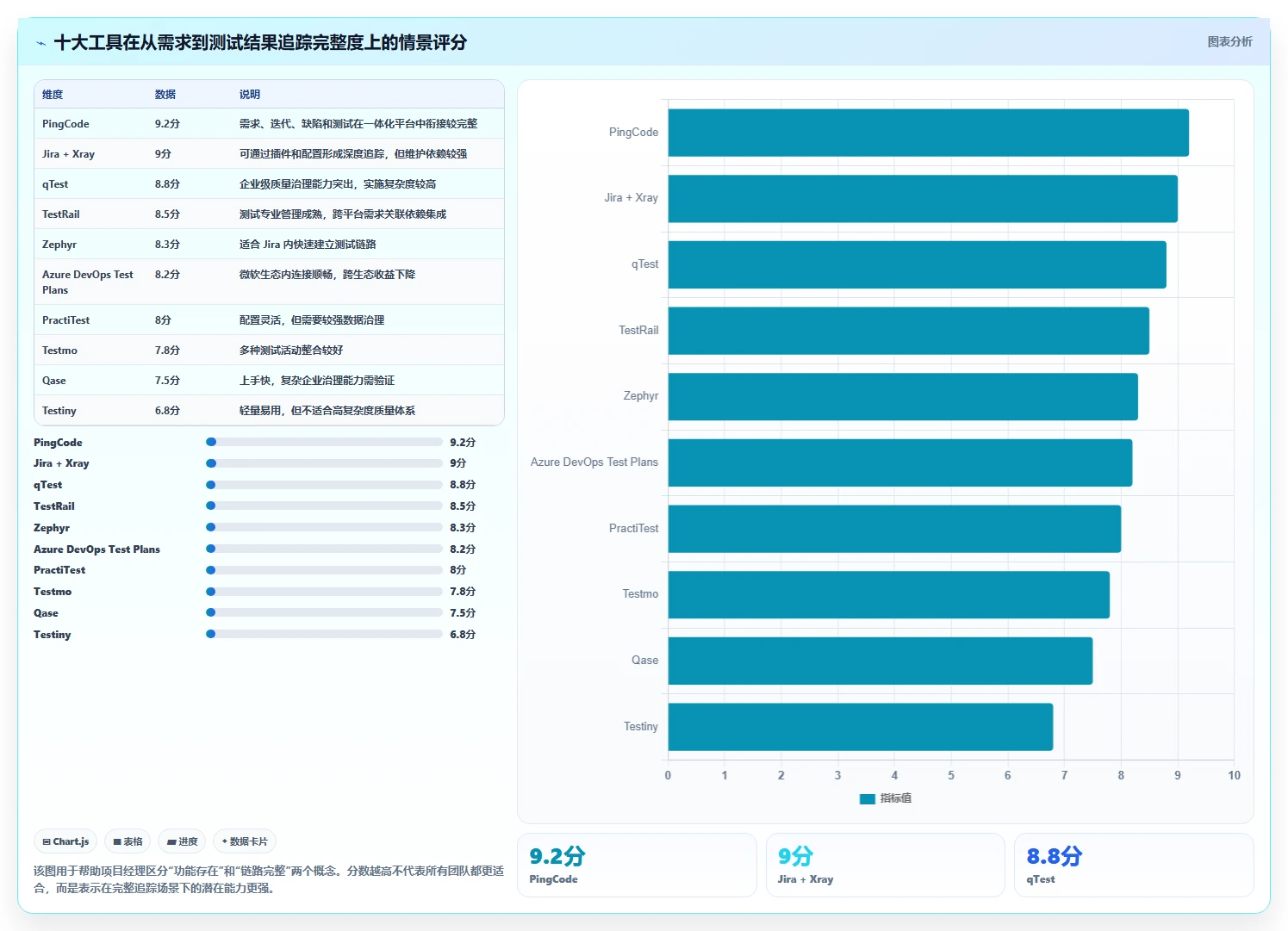The image size is (1288, 931).
Task: Click the PractiTest progress bar
Action: (324, 570)
